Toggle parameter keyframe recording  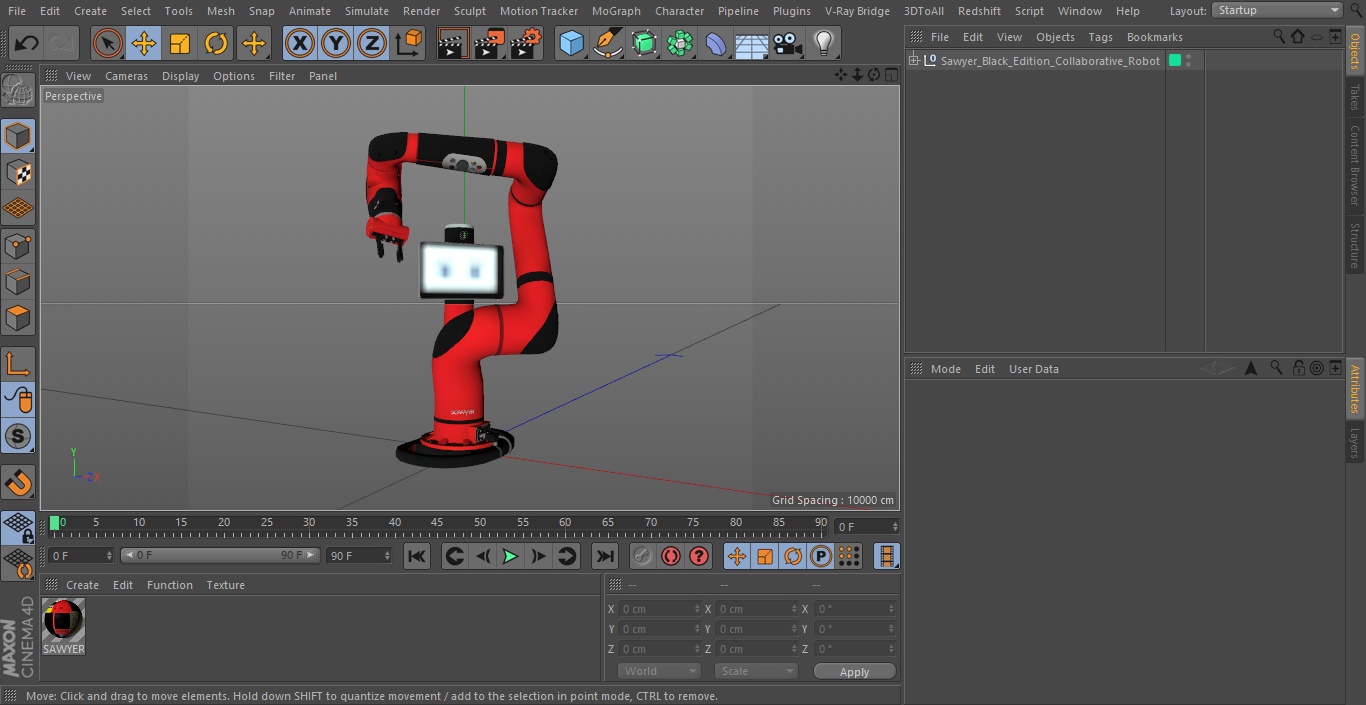[x=821, y=556]
